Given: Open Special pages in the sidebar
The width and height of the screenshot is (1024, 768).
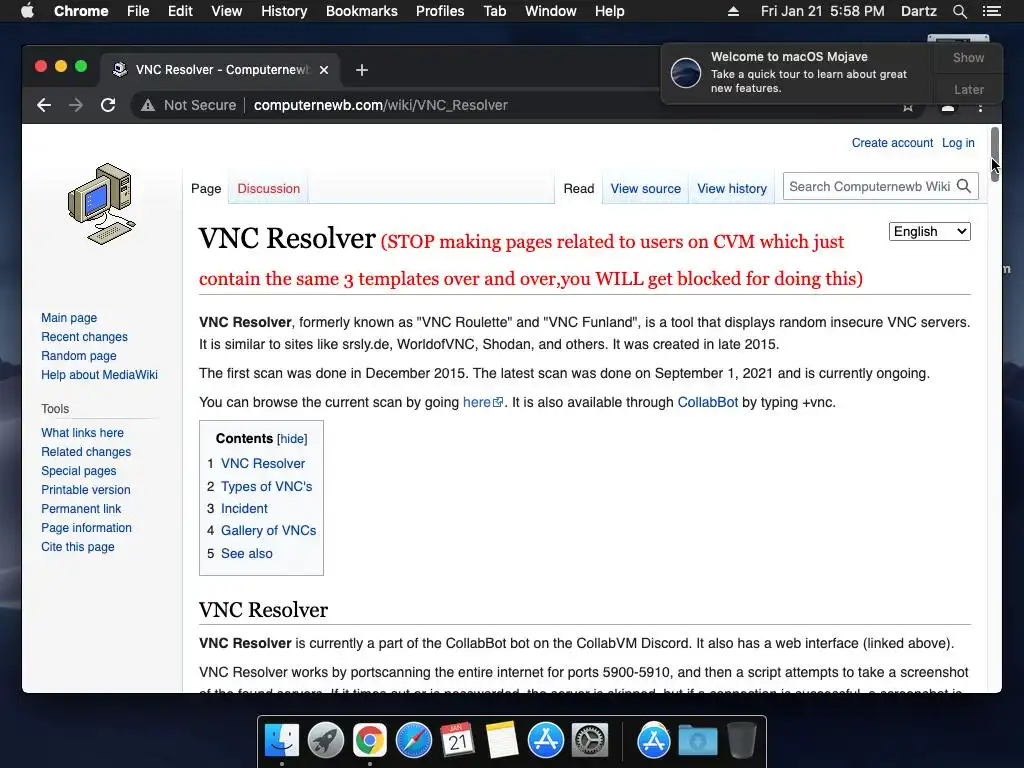Looking at the screenshot, I should 78,471.
